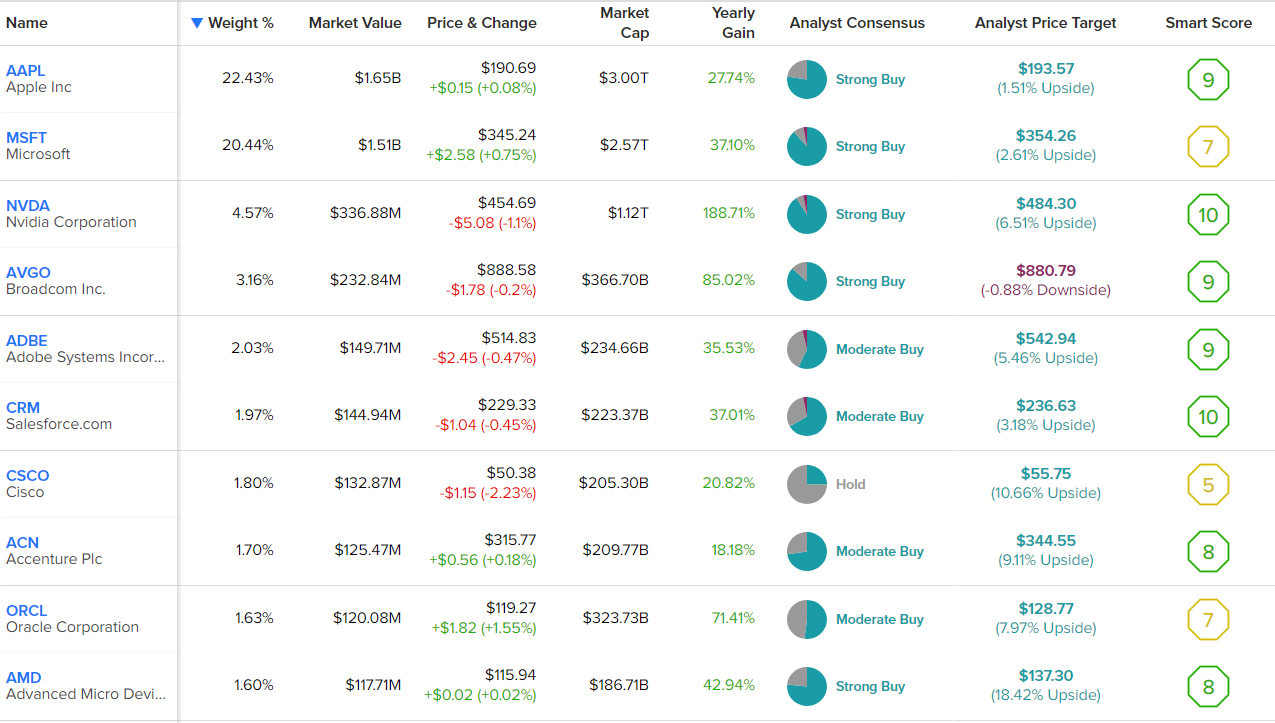This screenshot has width=1275, height=723.
Task: Click AVGO price target $880.79
Action: pyautogui.click(x=1046, y=270)
